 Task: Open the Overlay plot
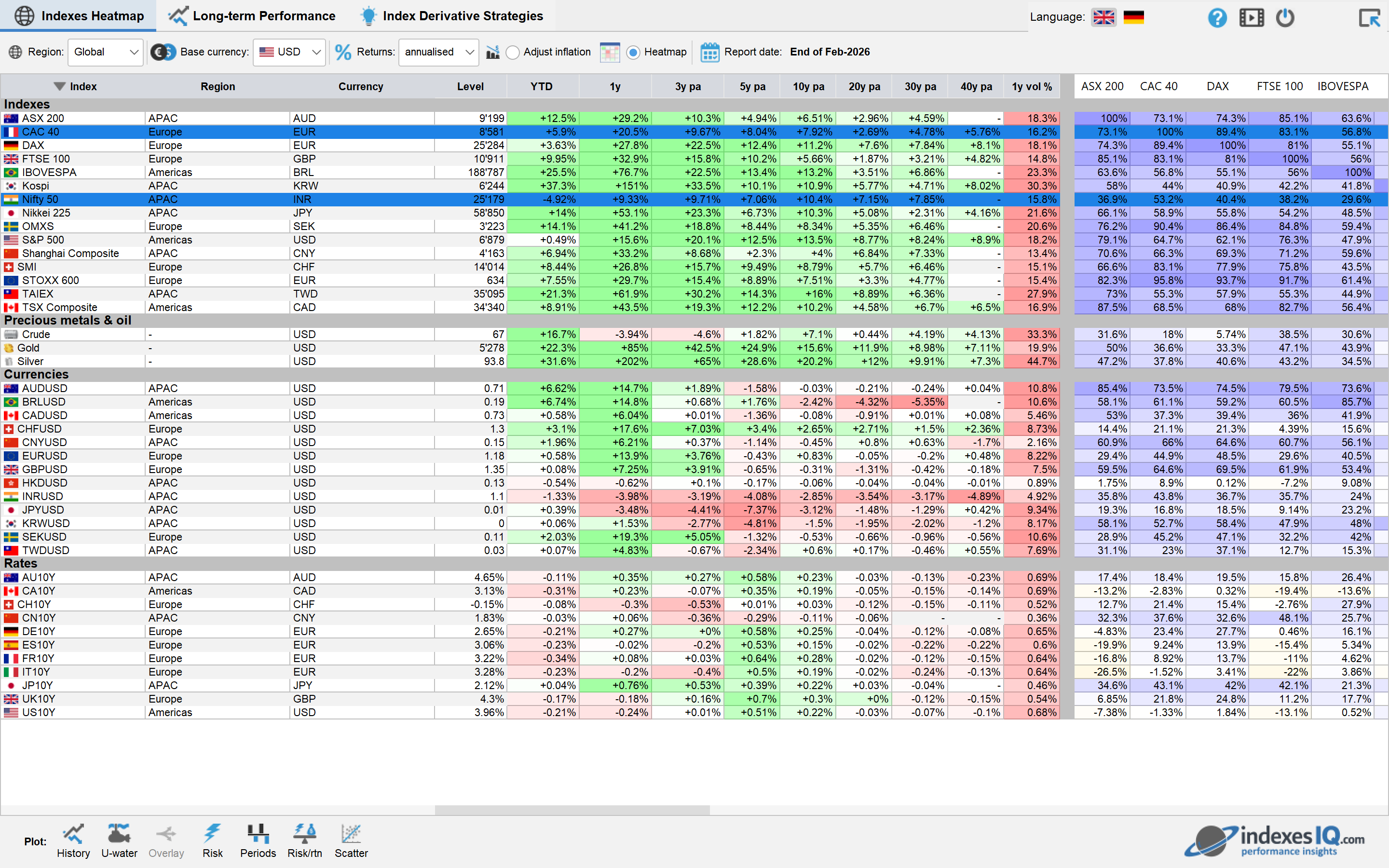point(166,841)
